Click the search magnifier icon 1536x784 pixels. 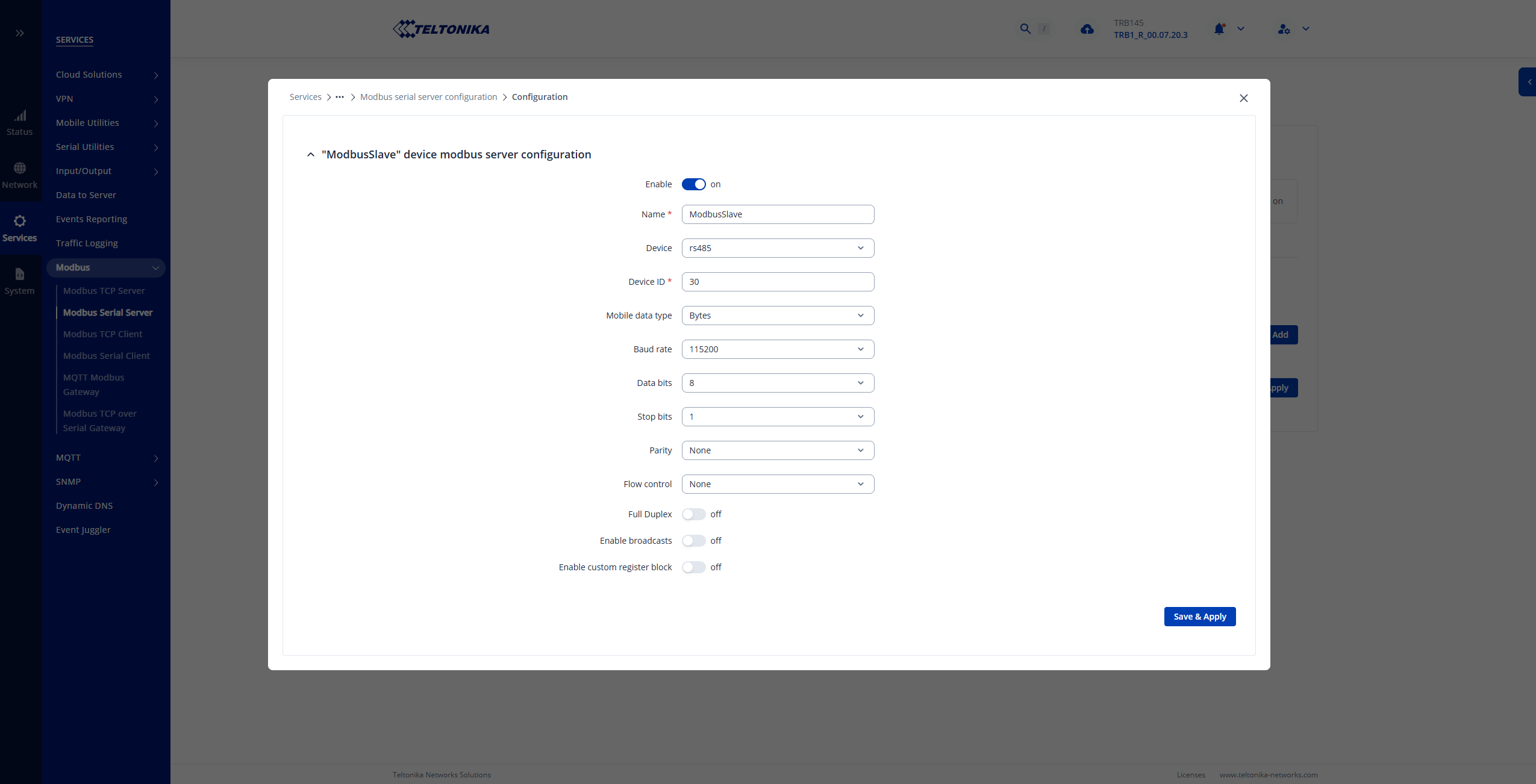[x=1025, y=29]
